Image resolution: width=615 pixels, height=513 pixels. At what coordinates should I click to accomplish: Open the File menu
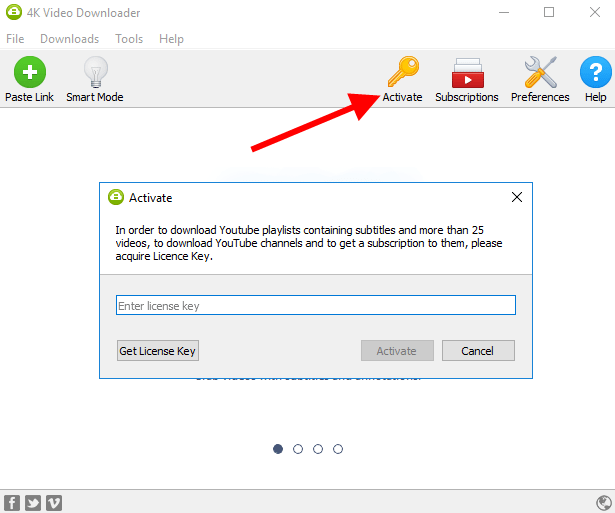[15, 39]
